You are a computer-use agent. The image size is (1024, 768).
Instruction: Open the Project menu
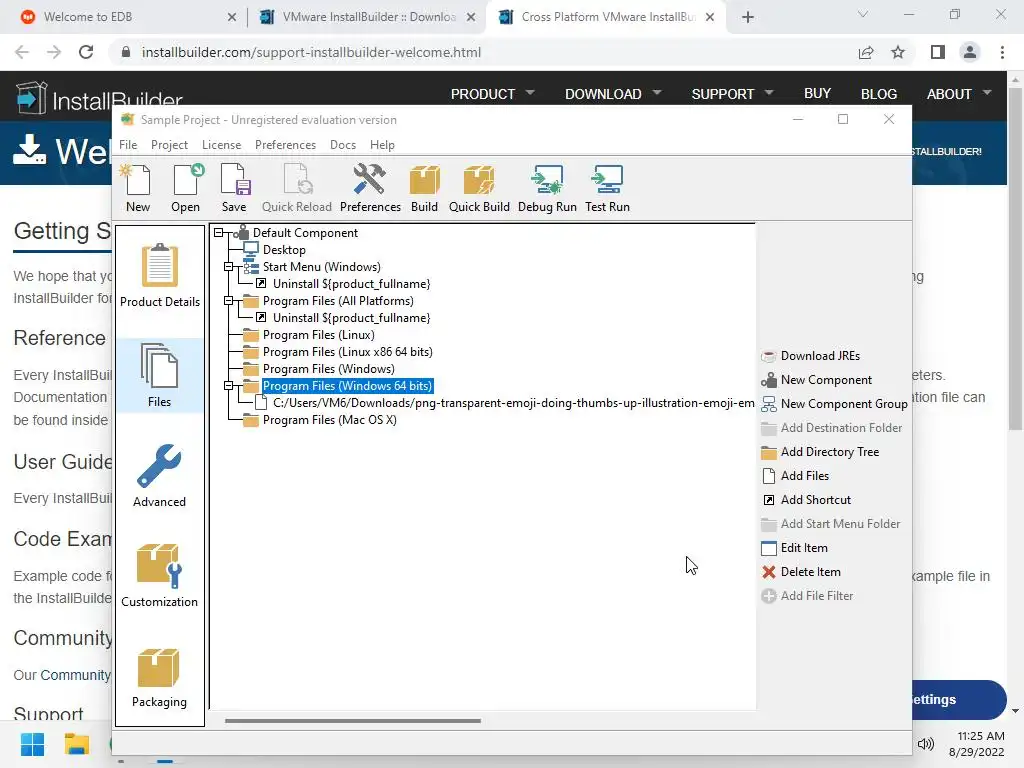[x=169, y=145]
